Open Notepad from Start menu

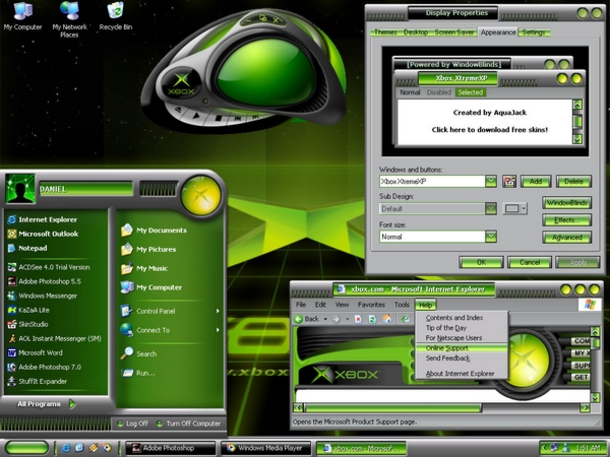tap(28, 248)
